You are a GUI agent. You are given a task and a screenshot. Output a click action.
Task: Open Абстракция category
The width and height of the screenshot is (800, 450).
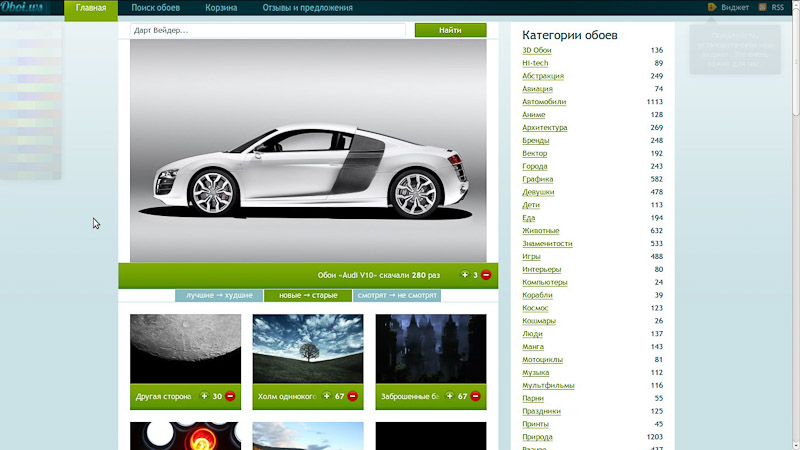click(543, 76)
